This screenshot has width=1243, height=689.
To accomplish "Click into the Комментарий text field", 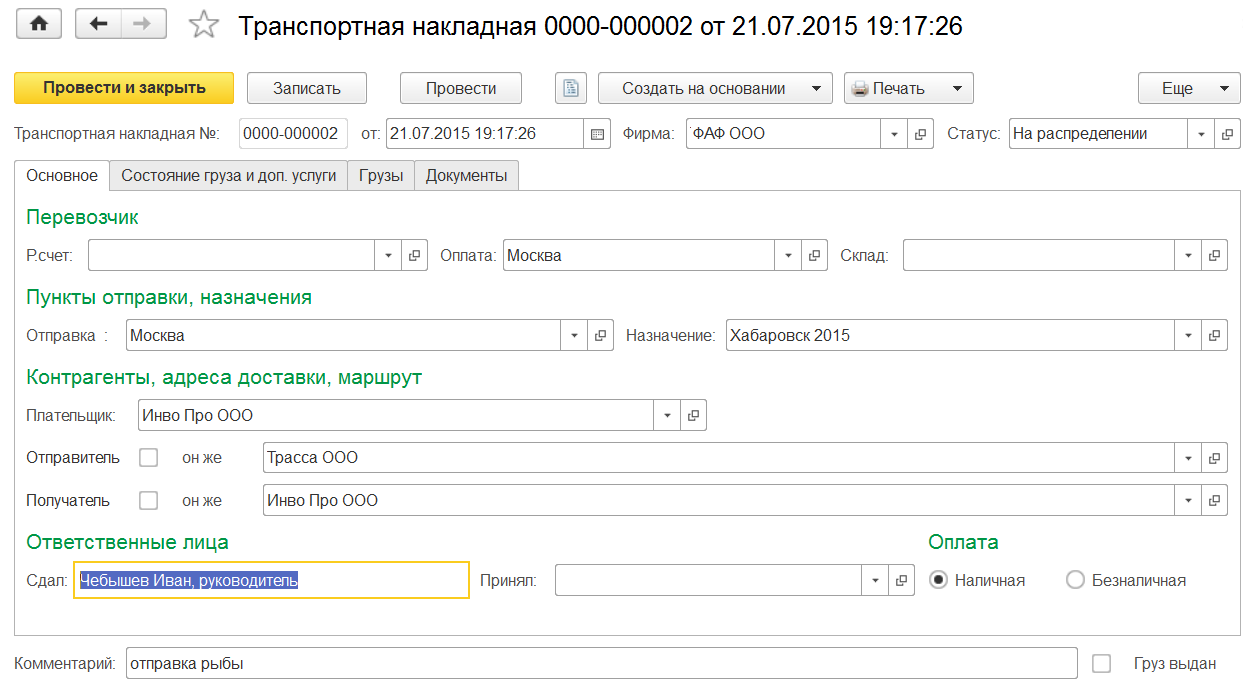I will click(600, 663).
